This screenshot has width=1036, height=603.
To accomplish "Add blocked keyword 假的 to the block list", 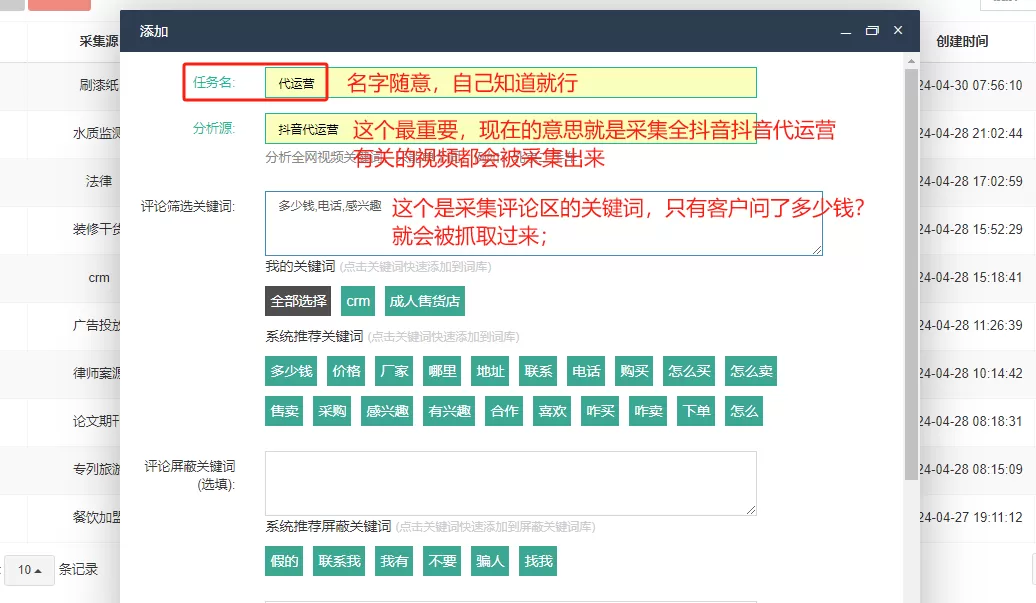I will (283, 561).
